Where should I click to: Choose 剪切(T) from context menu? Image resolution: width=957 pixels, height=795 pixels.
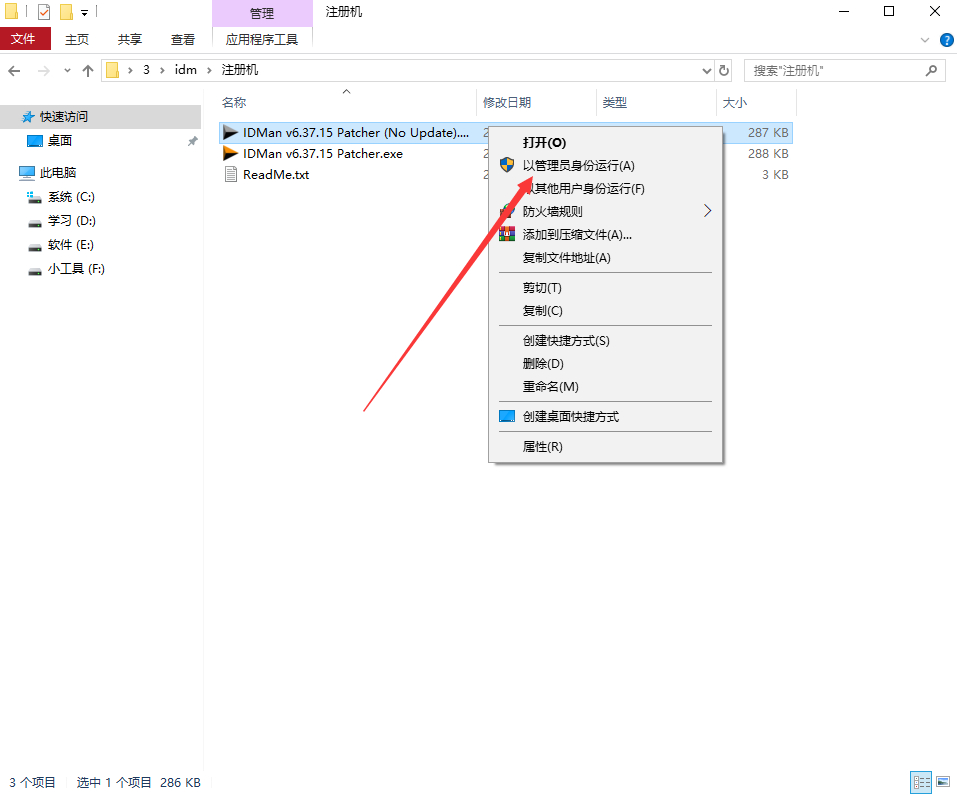click(x=606, y=288)
